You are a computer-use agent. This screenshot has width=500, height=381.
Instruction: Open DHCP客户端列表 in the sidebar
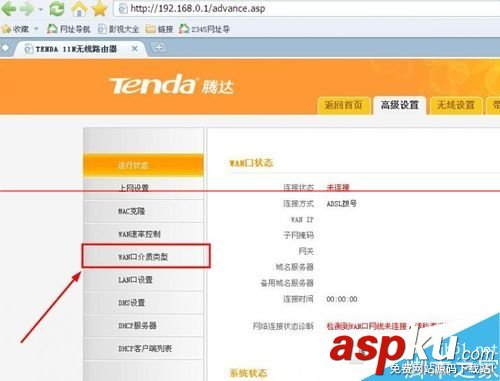[143, 349]
